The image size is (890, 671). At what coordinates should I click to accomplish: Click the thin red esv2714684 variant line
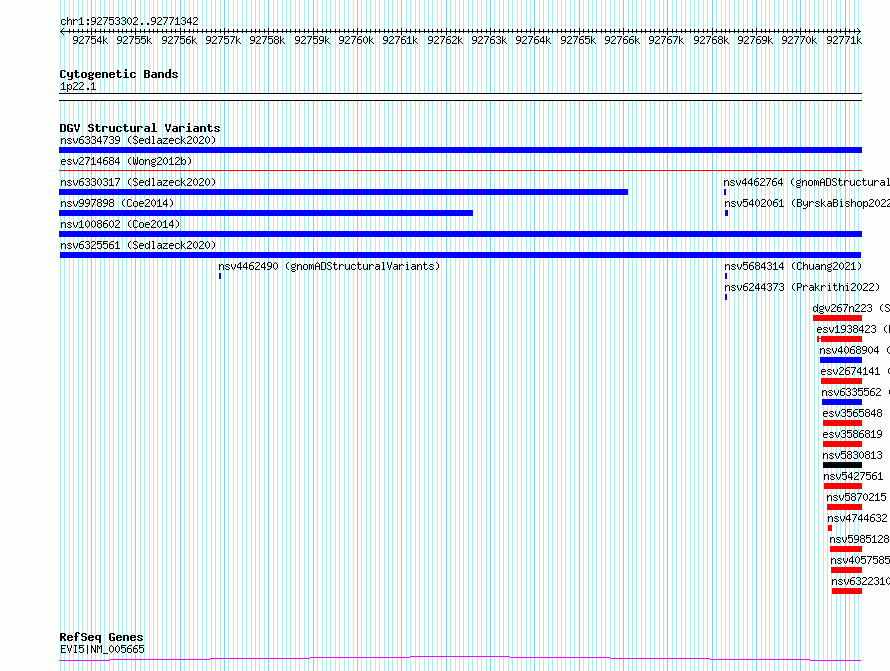[460, 170]
